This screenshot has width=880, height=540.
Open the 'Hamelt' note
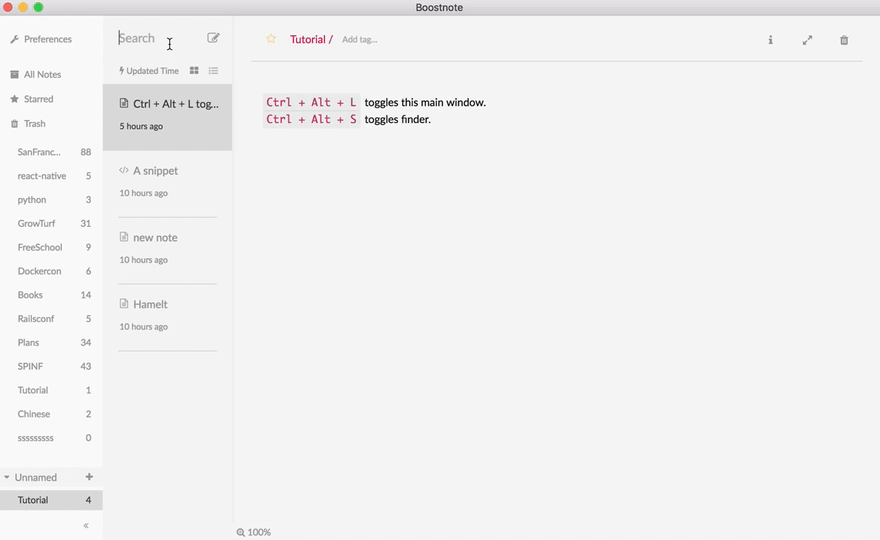[167, 317]
